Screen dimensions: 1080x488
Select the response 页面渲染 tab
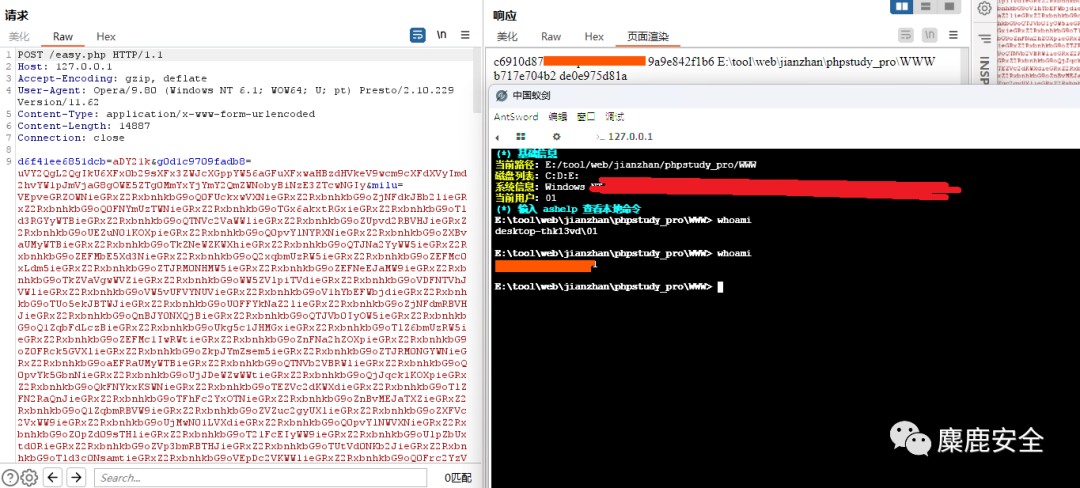(x=647, y=36)
